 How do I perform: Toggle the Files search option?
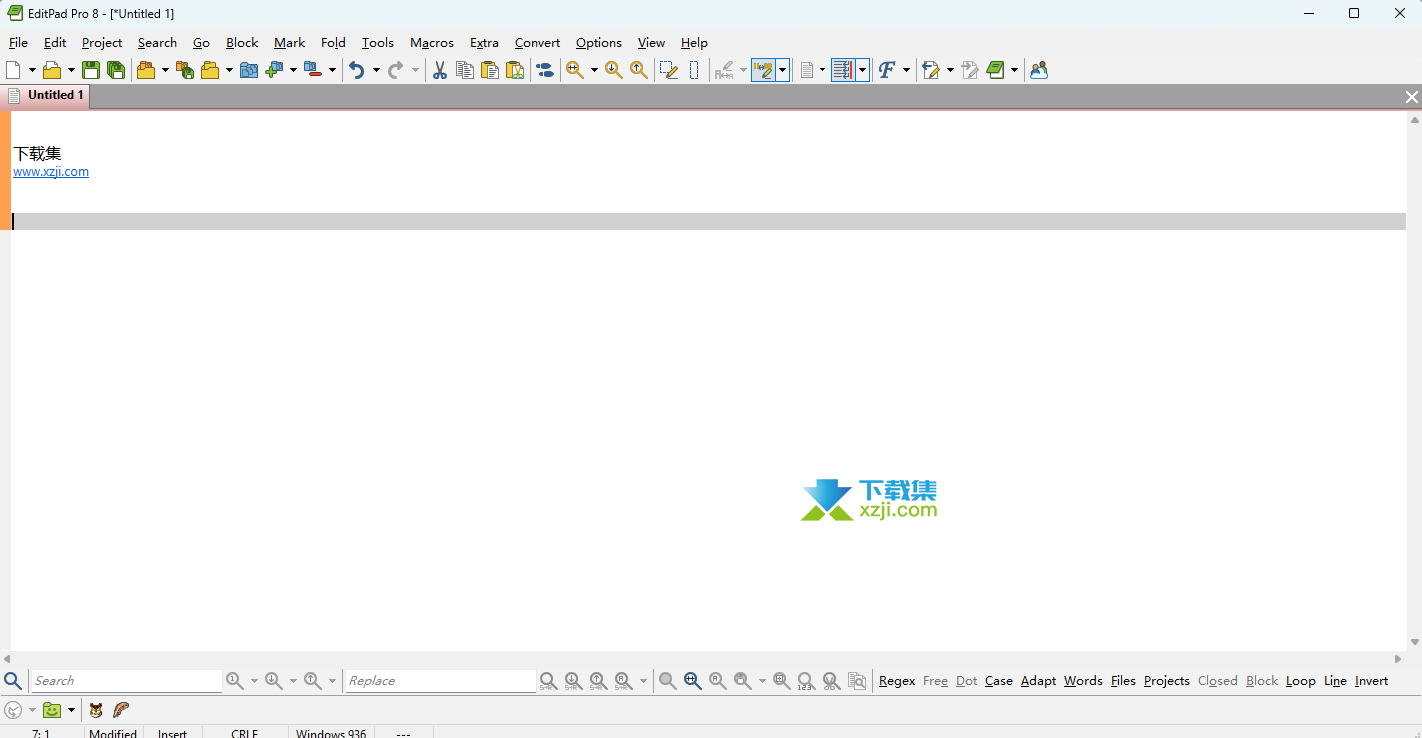tap(1123, 681)
